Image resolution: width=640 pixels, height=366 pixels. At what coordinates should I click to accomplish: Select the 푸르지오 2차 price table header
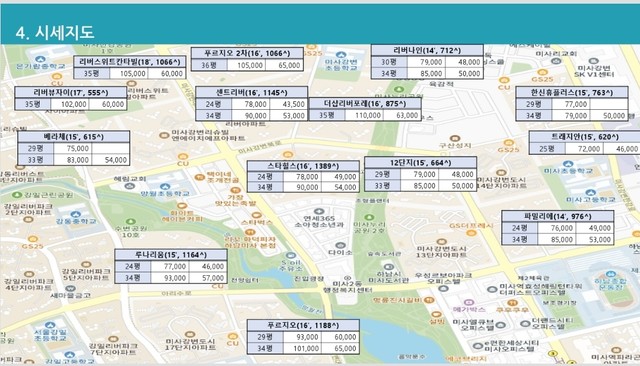tap(247, 53)
